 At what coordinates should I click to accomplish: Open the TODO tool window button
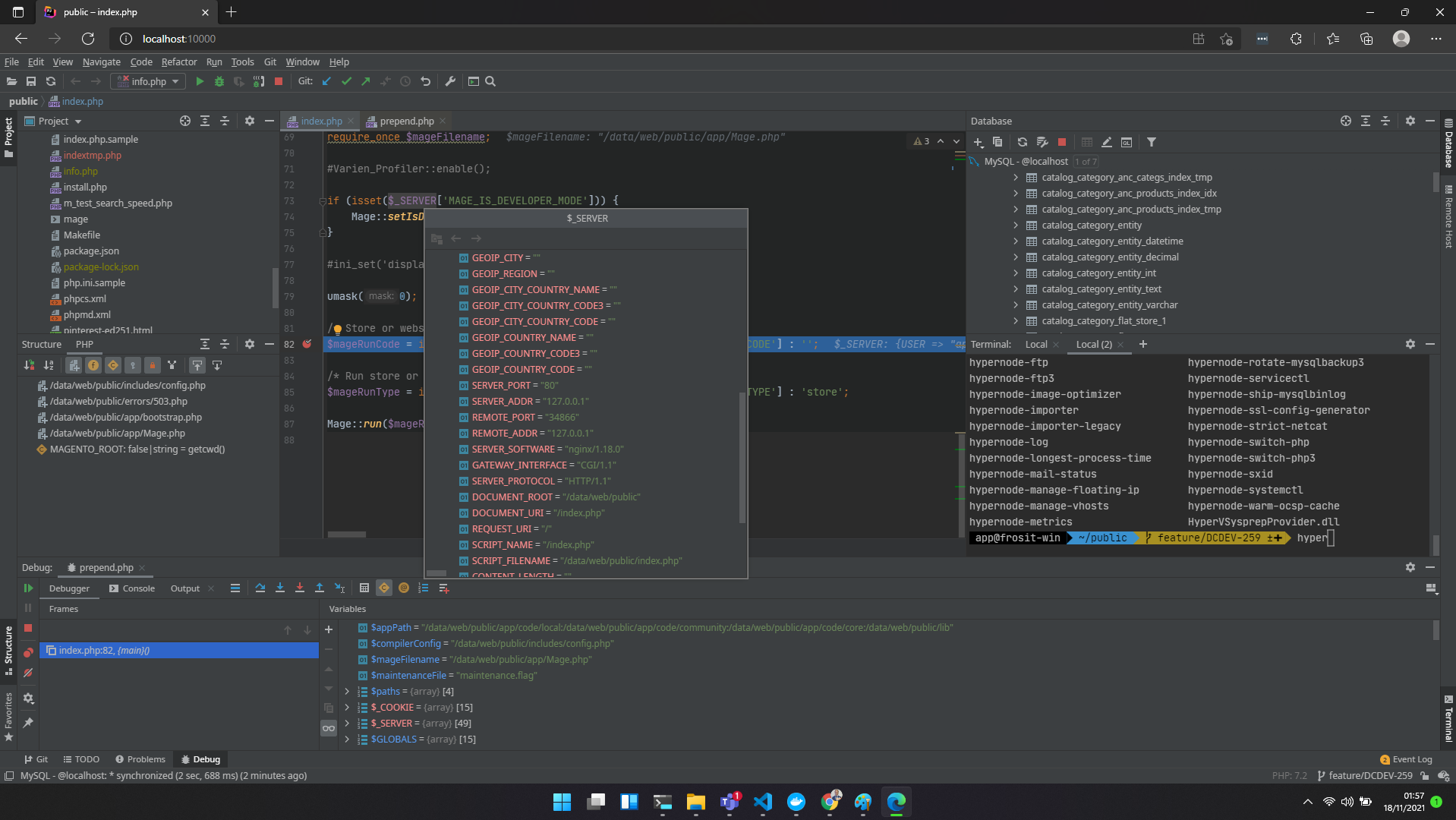[81, 759]
